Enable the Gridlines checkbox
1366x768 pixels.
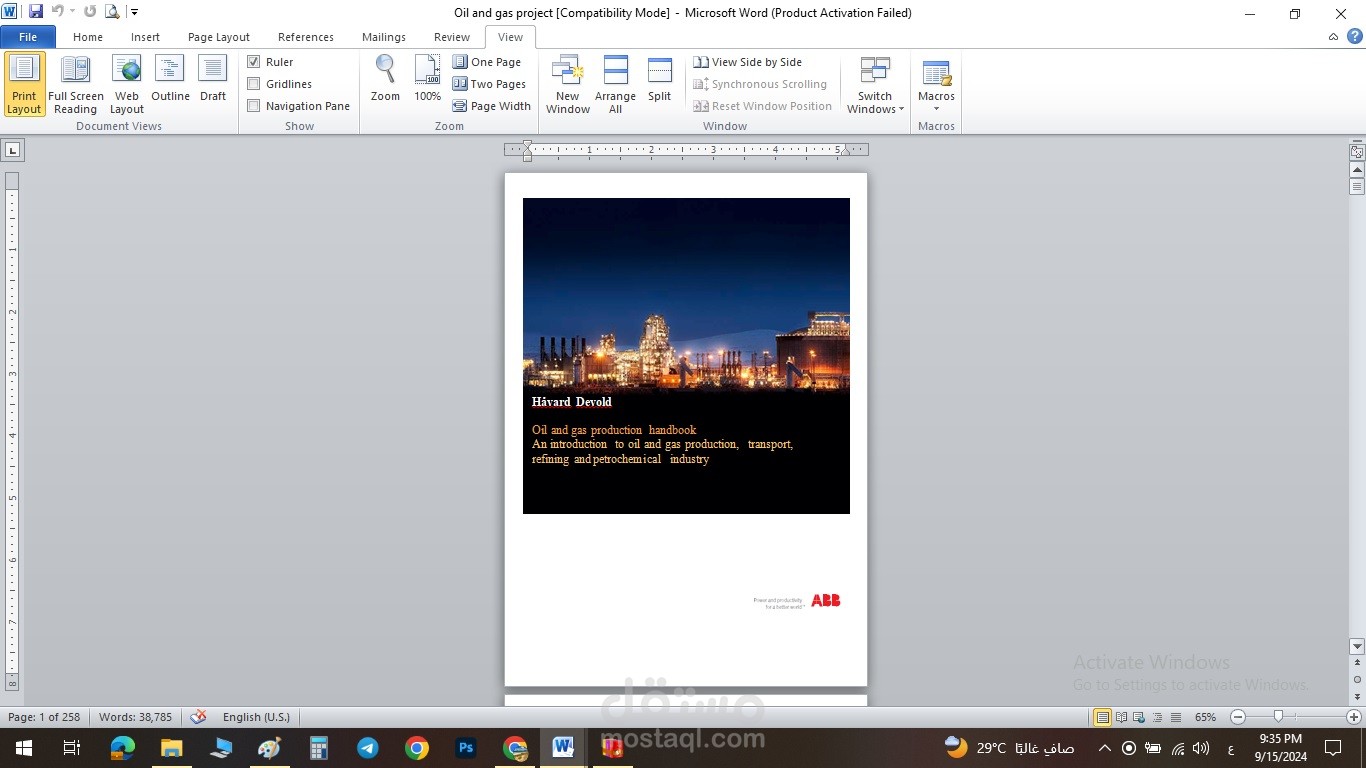pos(254,84)
